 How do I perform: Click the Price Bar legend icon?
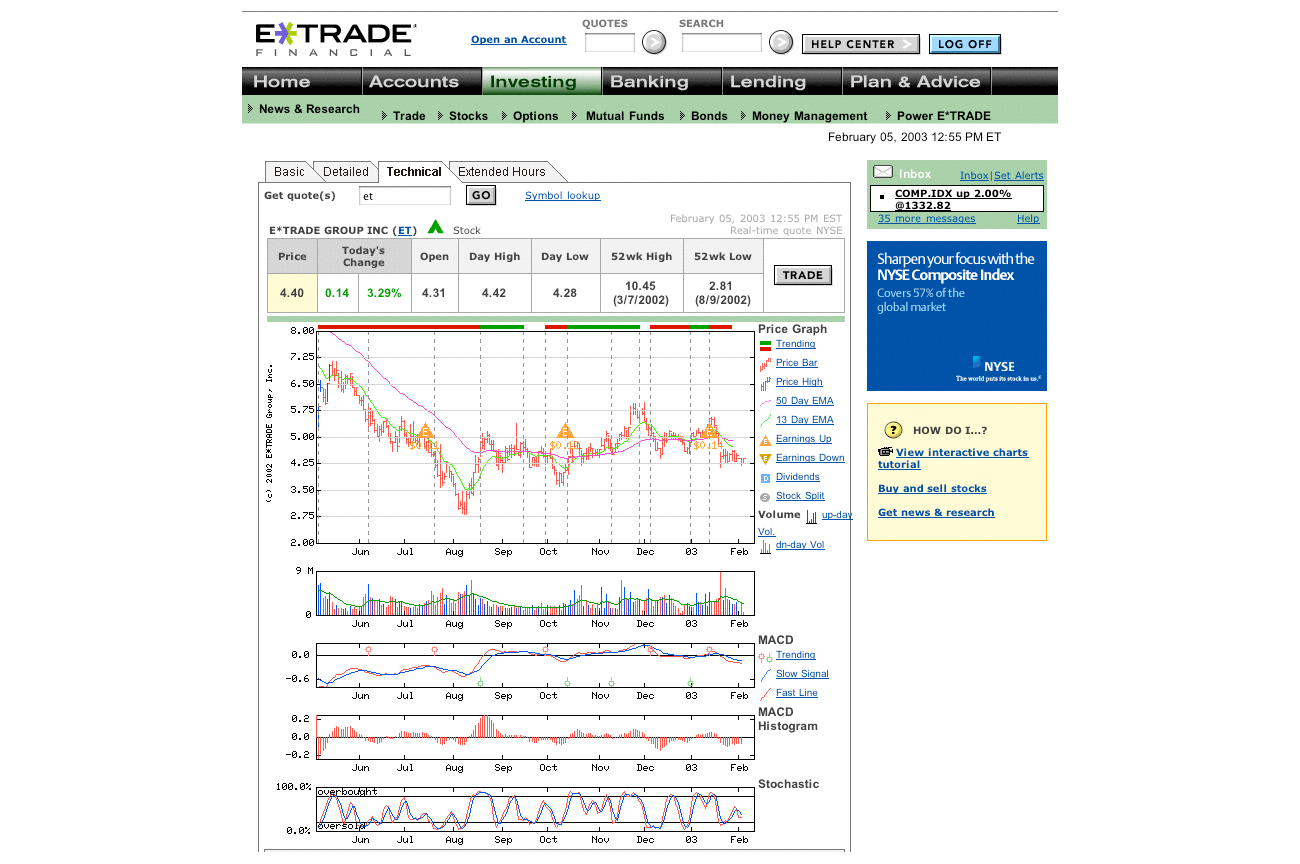[x=765, y=363]
